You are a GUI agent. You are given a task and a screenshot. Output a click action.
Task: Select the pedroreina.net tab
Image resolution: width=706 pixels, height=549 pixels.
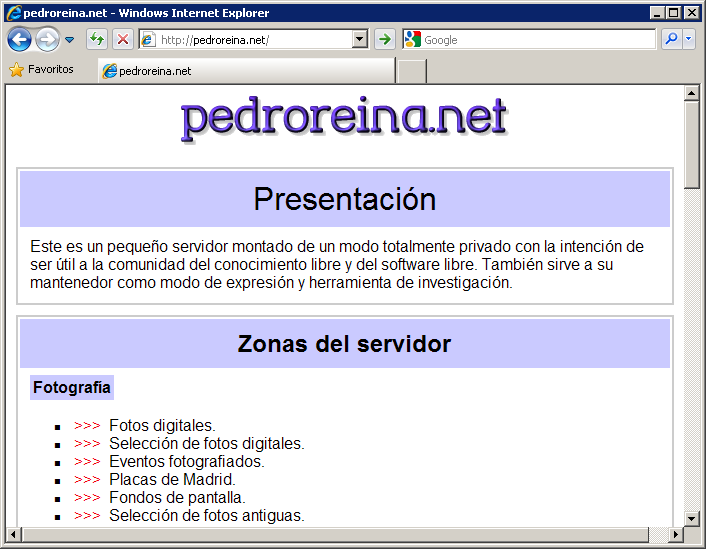click(245, 71)
